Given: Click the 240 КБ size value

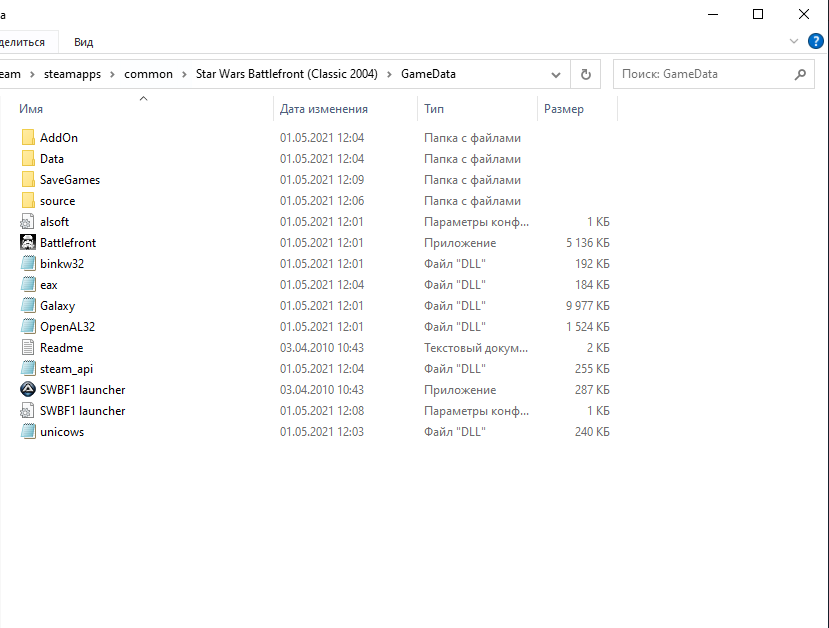Looking at the screenshot, I should point(592,432).
